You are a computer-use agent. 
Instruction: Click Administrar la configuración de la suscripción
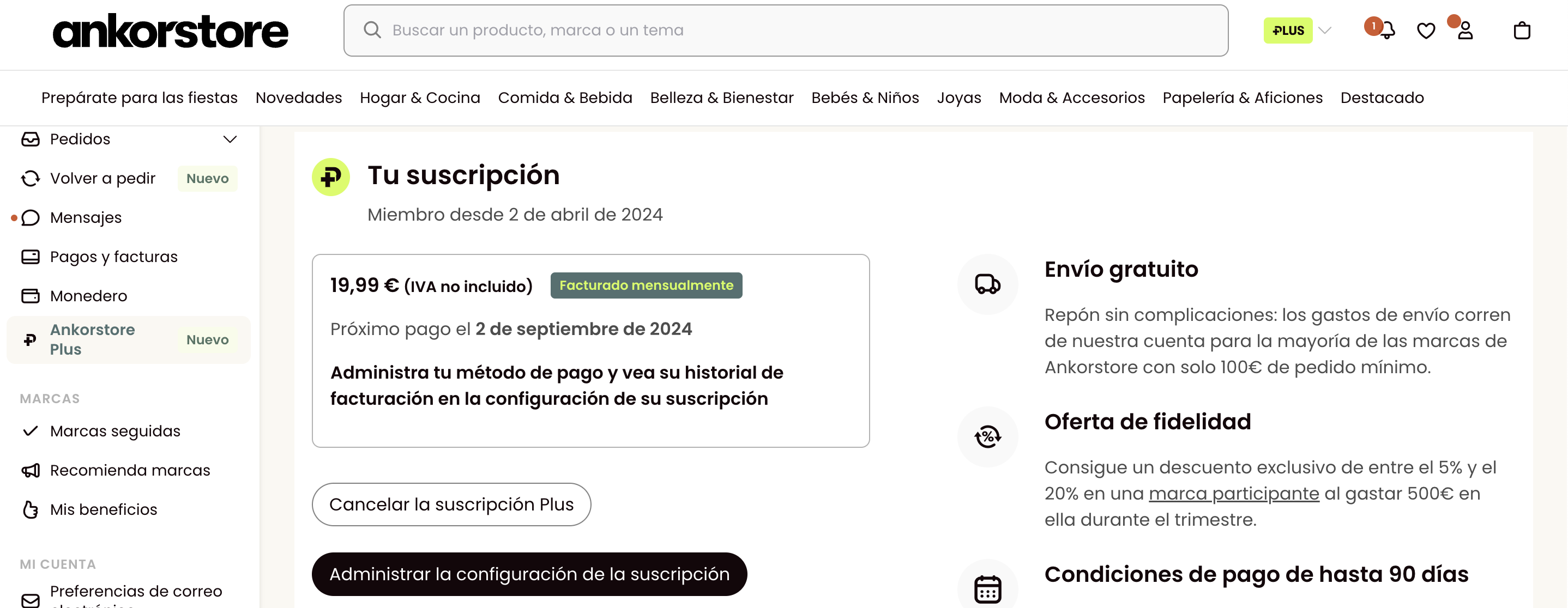point(529,574)
